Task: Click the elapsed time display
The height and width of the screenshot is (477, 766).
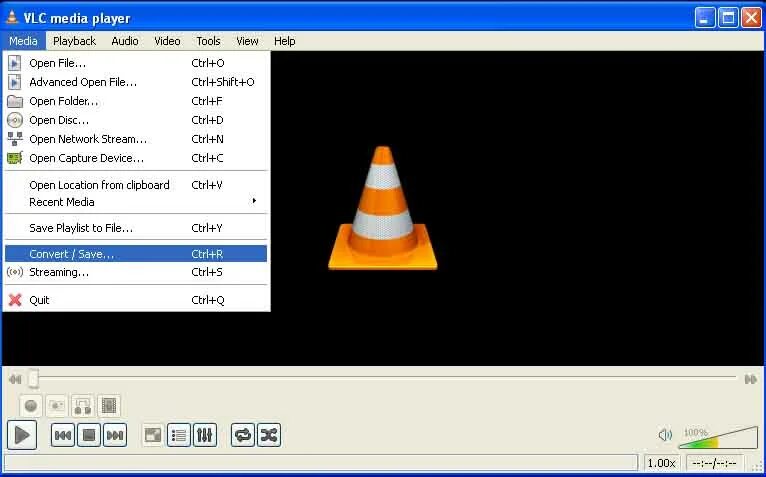Action: (x=714, y=462)
